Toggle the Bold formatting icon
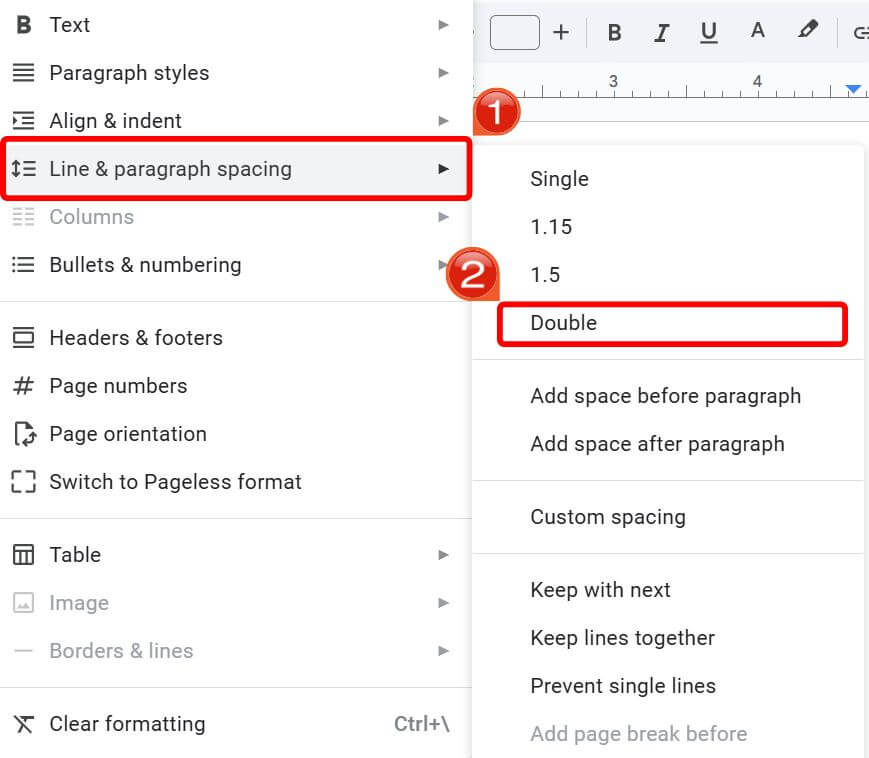This screenshot has height=758, width=869. click(x=614, y=32)
